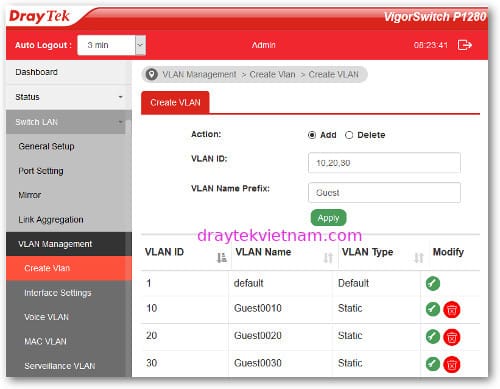Click the VigorSwitch P1280 model title
Screen dimensions: 500x389
(x=435, y=17)
